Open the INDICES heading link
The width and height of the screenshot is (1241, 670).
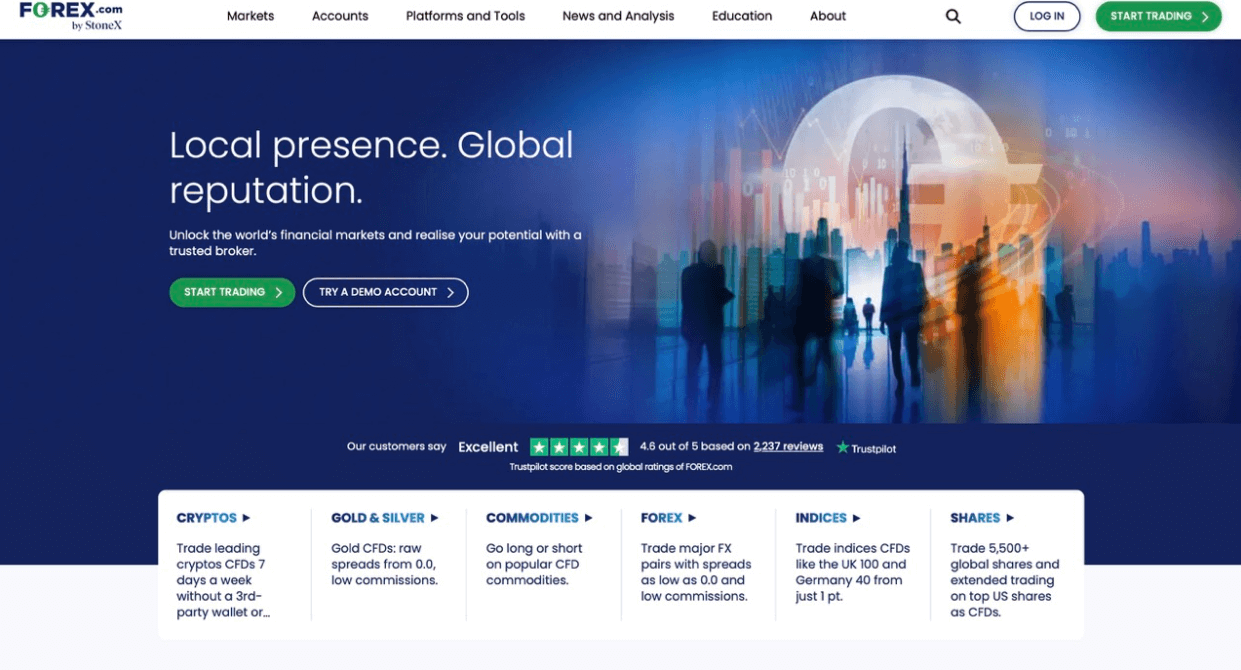tap(821, 518)
